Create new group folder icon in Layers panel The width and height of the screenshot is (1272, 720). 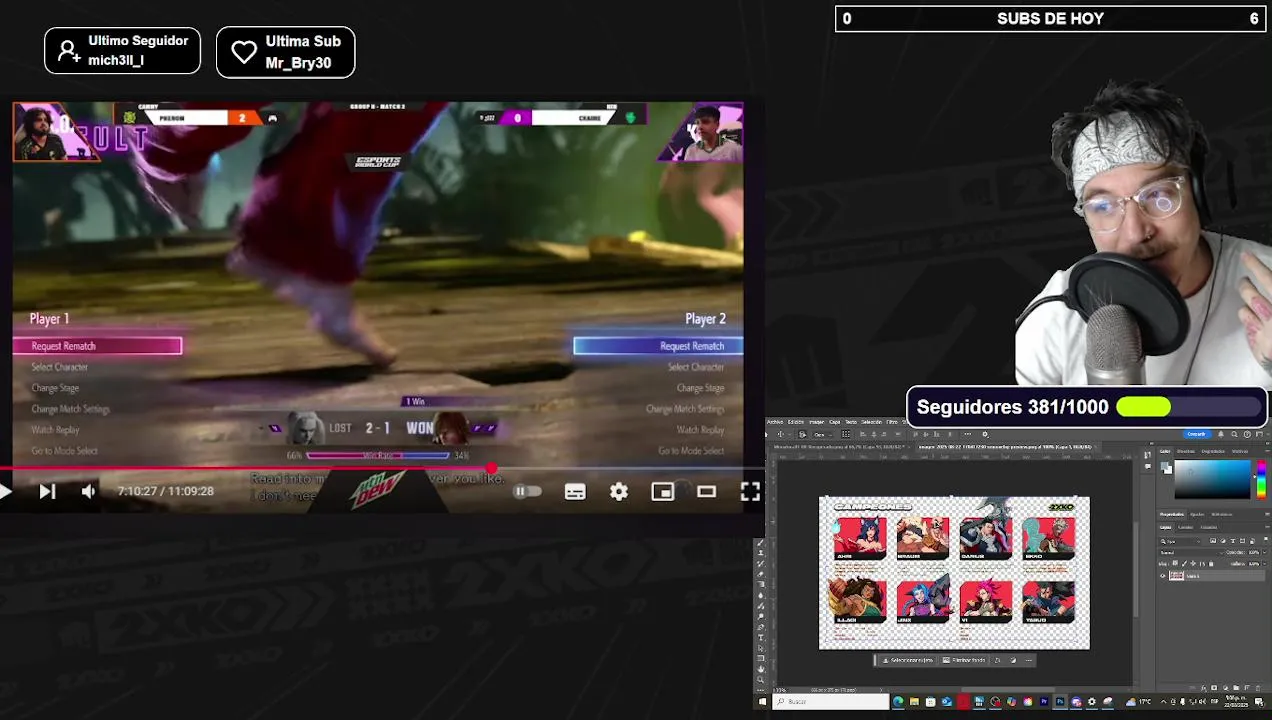point(1236,688)
